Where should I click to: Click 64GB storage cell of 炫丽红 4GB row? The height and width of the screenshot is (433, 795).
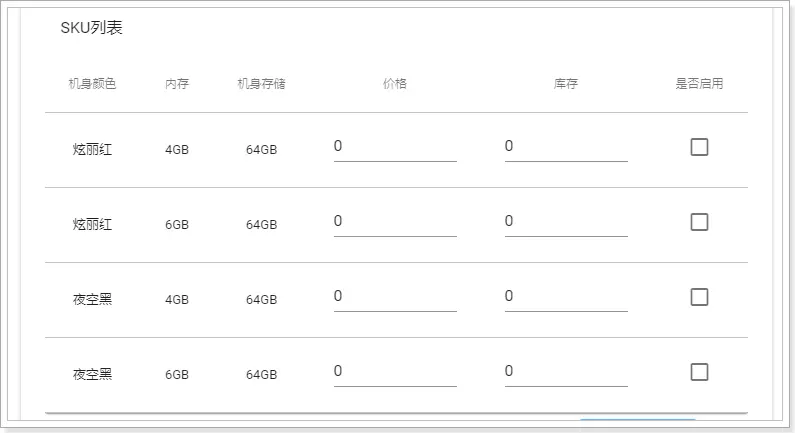tap(262, 150)
